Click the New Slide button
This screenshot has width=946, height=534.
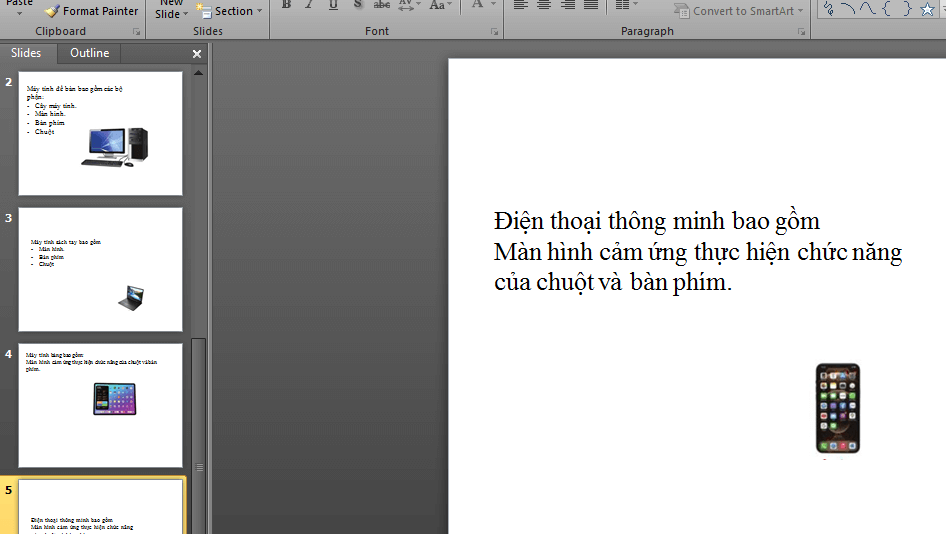[x=170, y=10]
